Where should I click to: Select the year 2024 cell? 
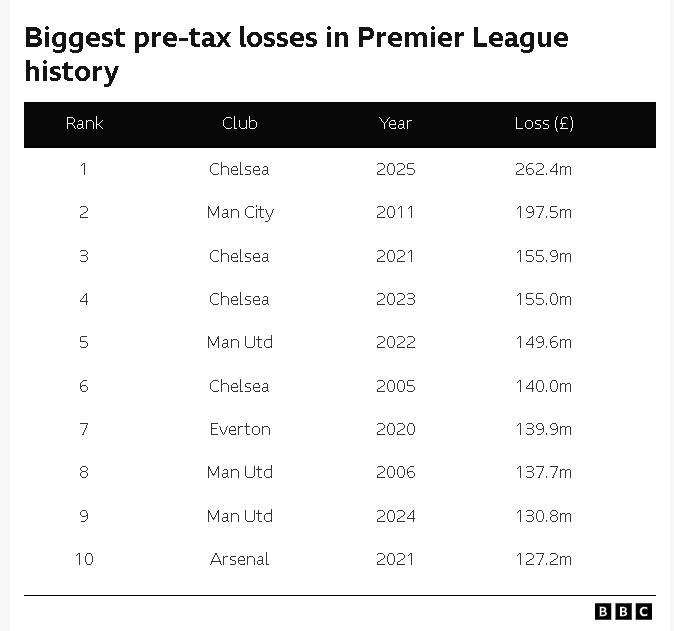coord(395,516)
